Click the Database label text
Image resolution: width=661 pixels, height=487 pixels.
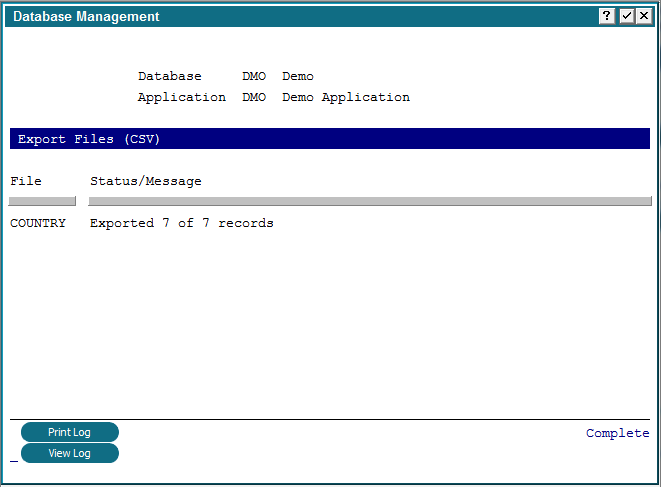pos(170,76)
